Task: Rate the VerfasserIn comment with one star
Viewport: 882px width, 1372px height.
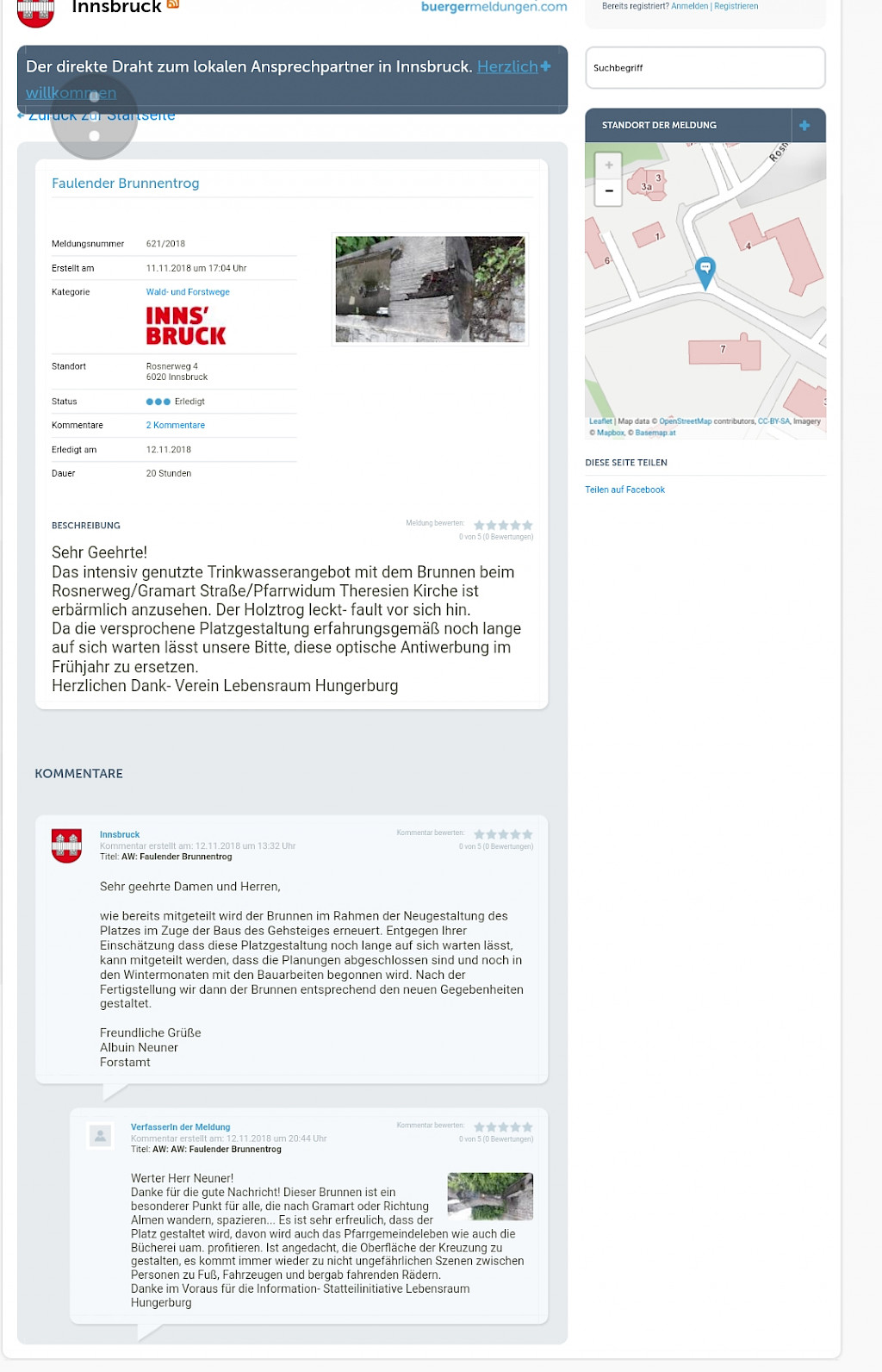Action: tap(479, 1126)
